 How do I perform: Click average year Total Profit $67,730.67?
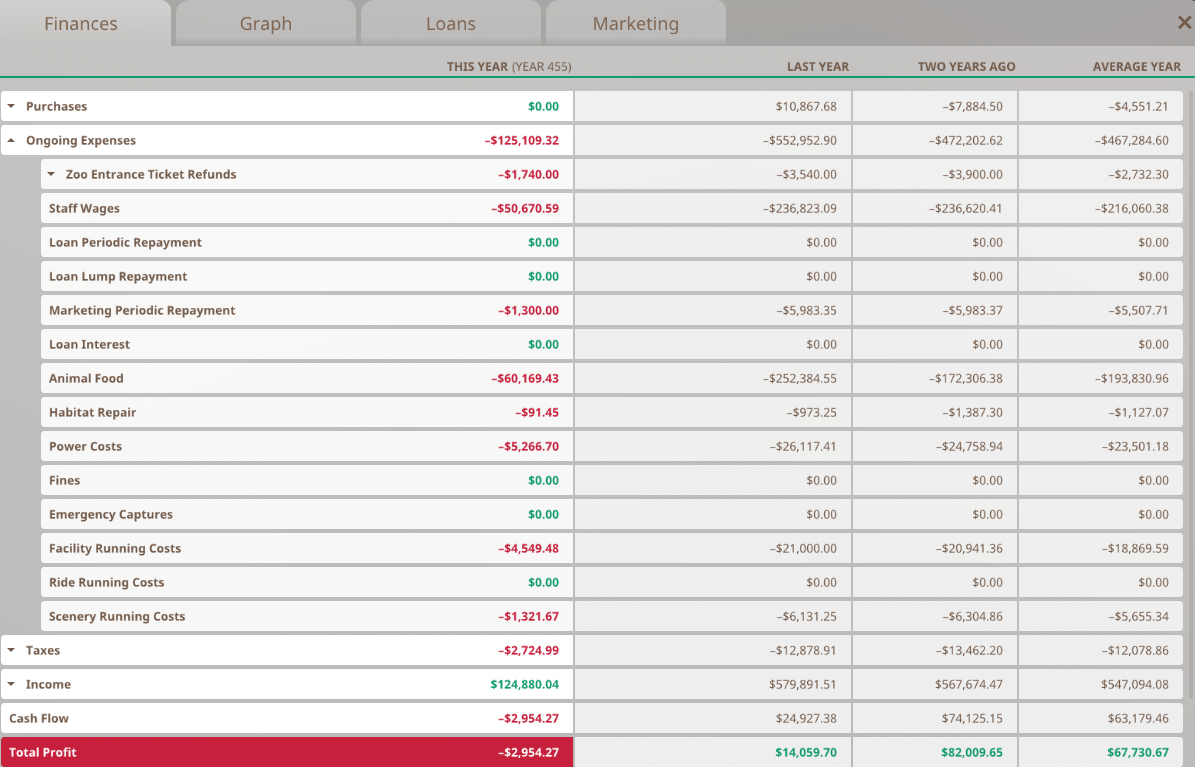point(1138,753)
